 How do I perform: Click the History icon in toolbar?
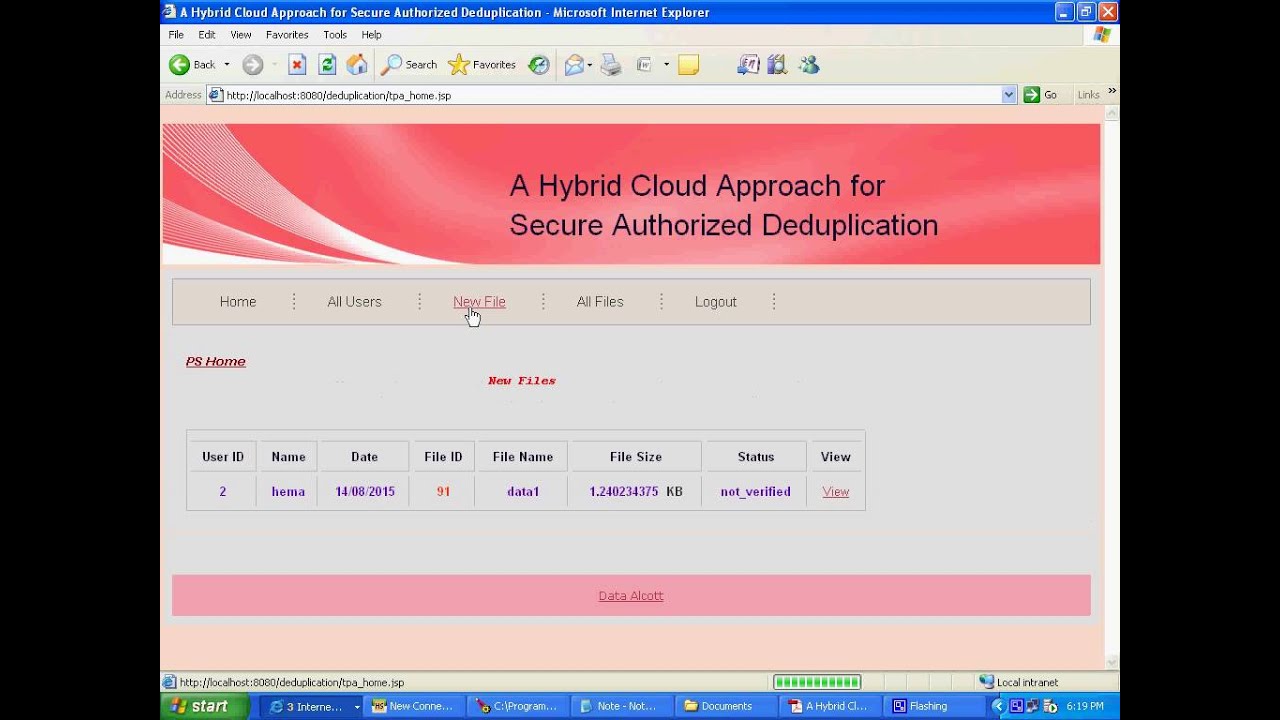click(539, 65)
